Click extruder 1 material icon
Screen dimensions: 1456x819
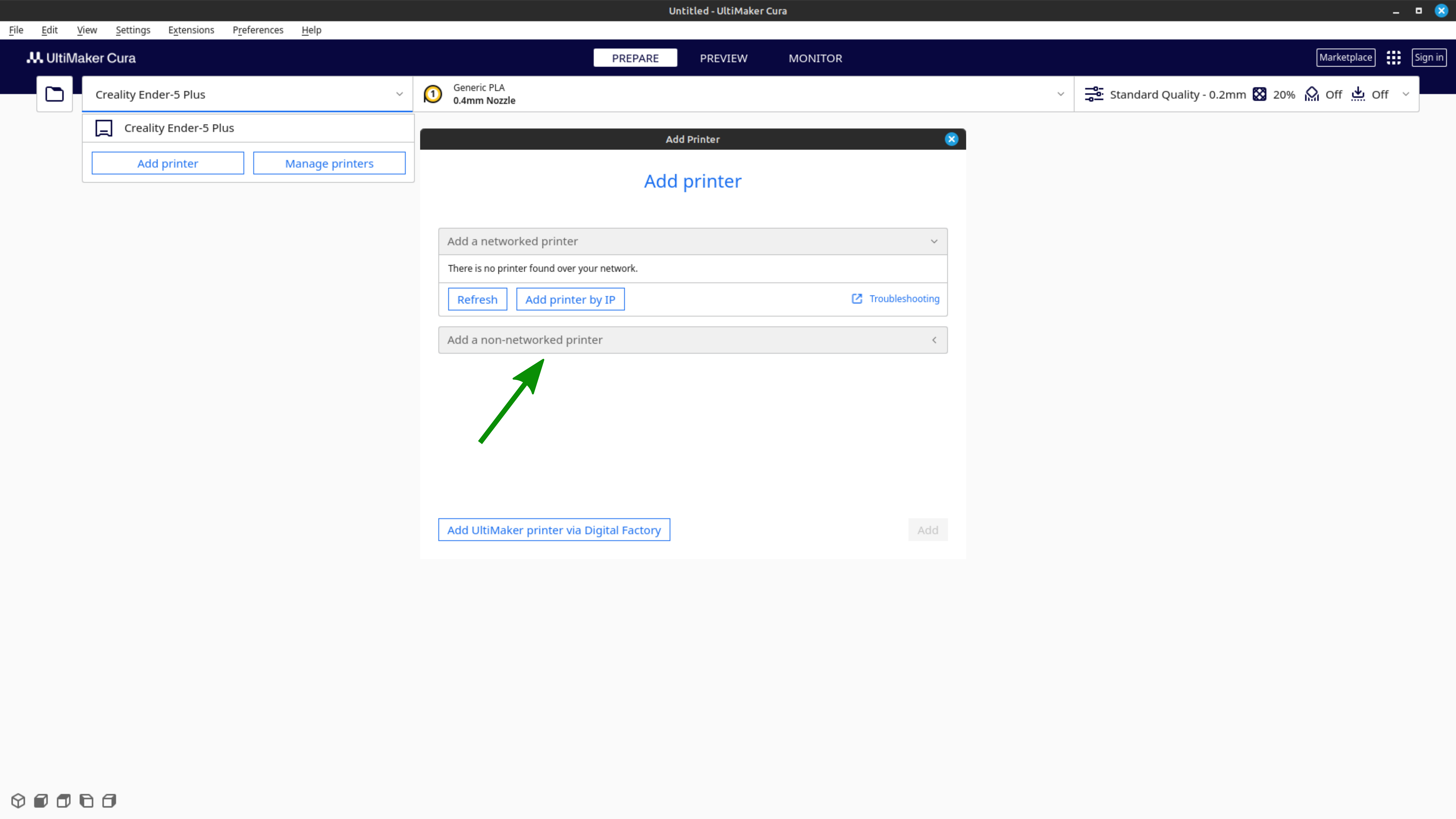(433, 94)
